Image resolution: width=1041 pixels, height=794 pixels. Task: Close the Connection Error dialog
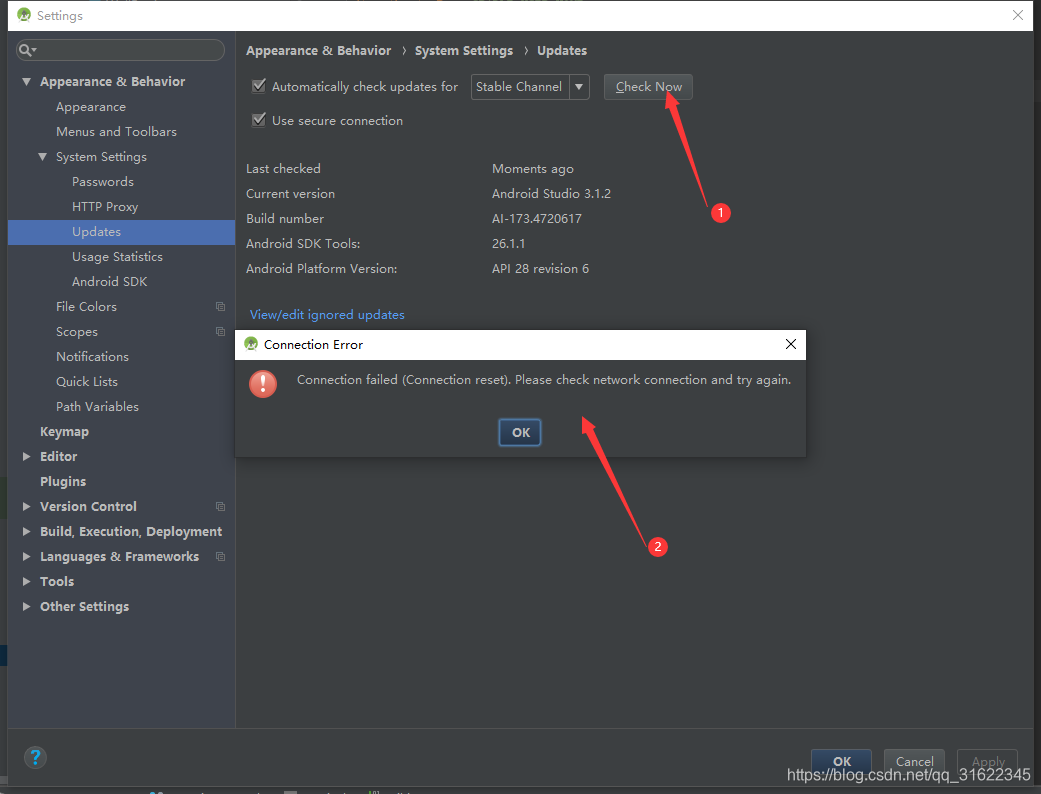tap(791, 344)
